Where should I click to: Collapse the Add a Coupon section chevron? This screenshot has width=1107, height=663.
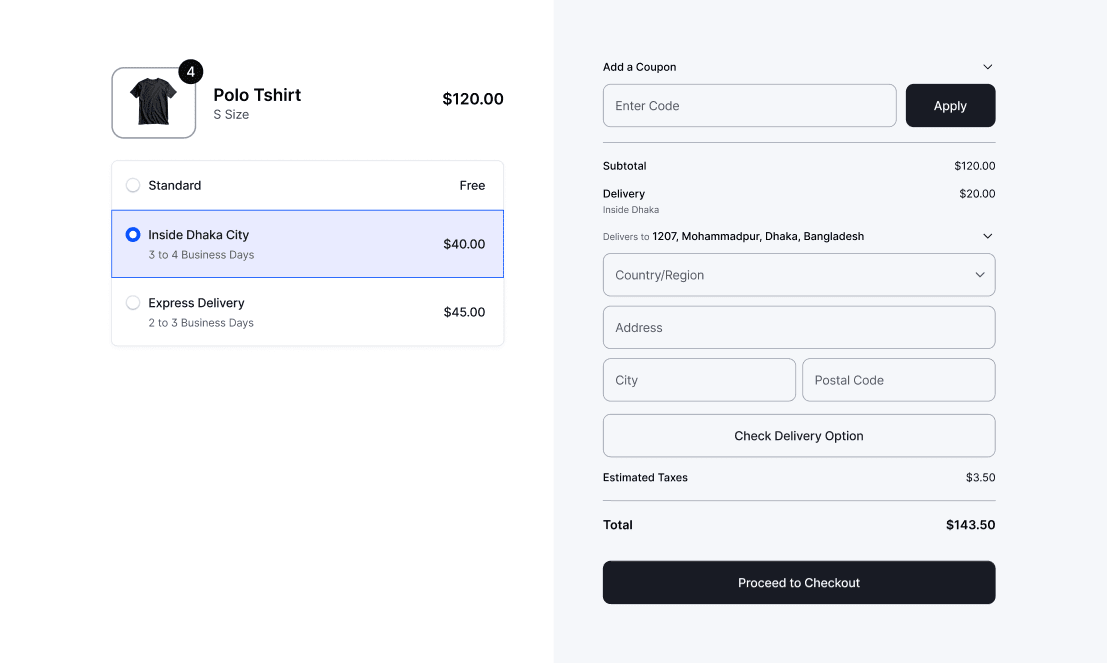(x=988, y=67)
